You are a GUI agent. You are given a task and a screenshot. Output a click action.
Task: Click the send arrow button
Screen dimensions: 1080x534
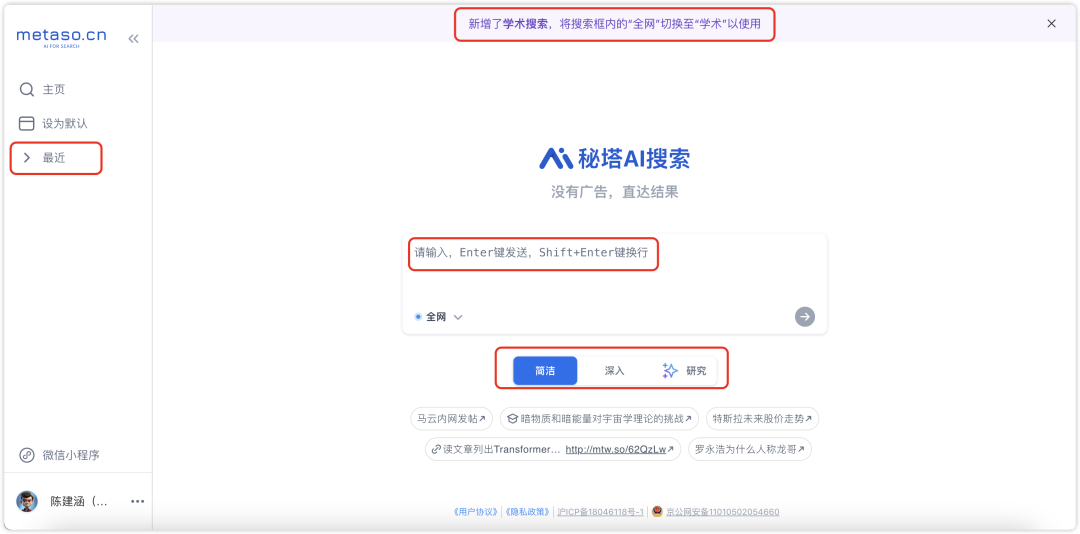click(x=804, y=317)
